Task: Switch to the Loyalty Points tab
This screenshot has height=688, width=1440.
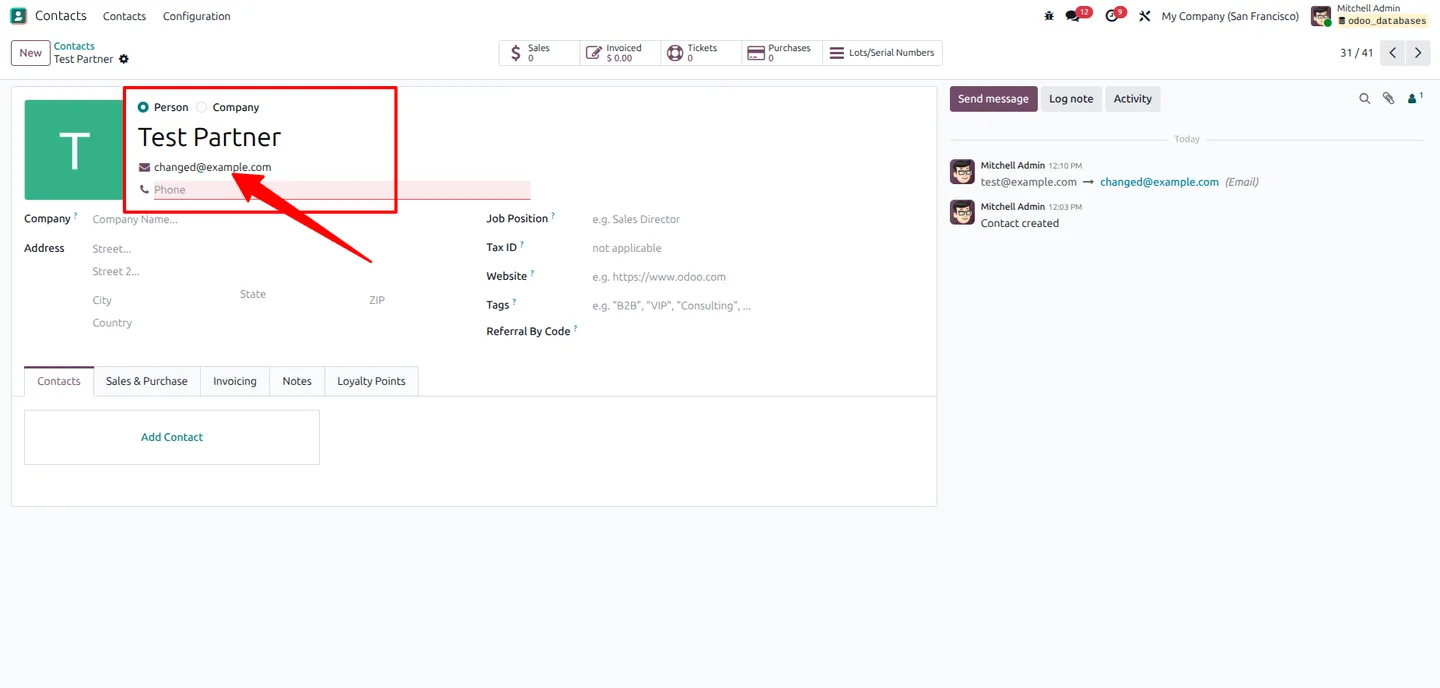Action: [x=371, y=381]
